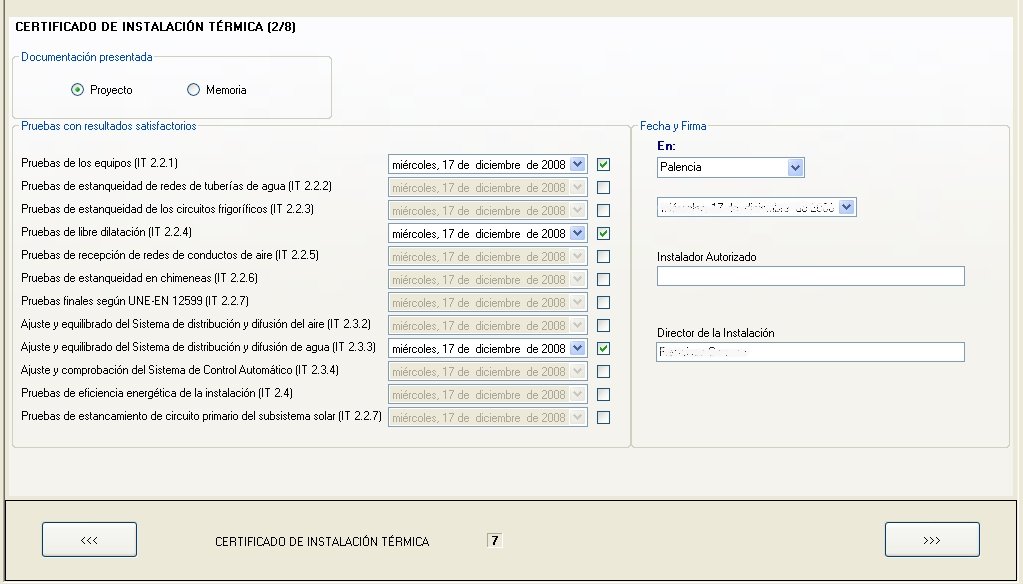Click the label "Pruebas de libre dilatación (IT 2.2.4)"
Viewport: 1023px width, 584px height.
tap(106, 232)
